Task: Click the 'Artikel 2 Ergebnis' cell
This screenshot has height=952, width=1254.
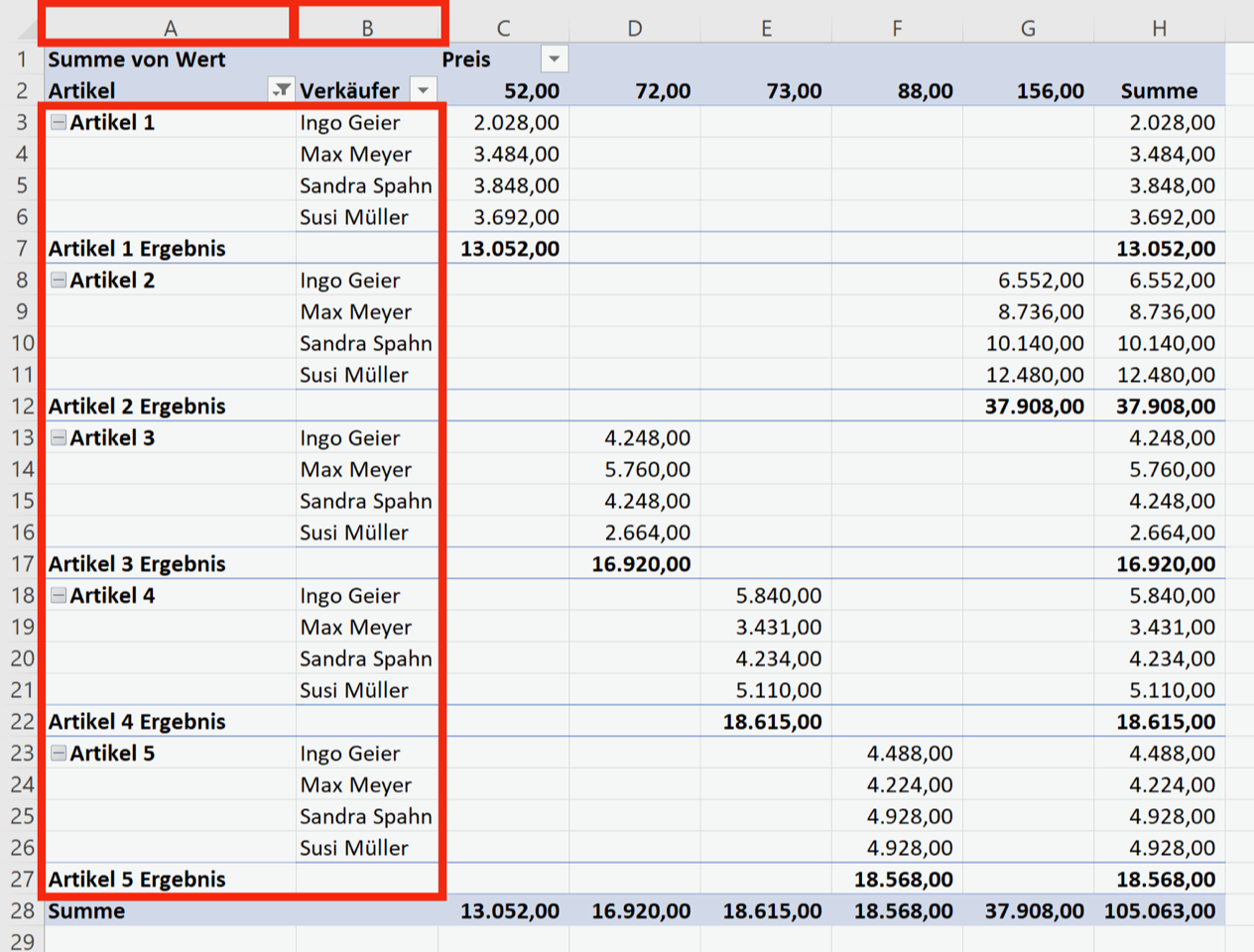Action: (x=170, y=406)
